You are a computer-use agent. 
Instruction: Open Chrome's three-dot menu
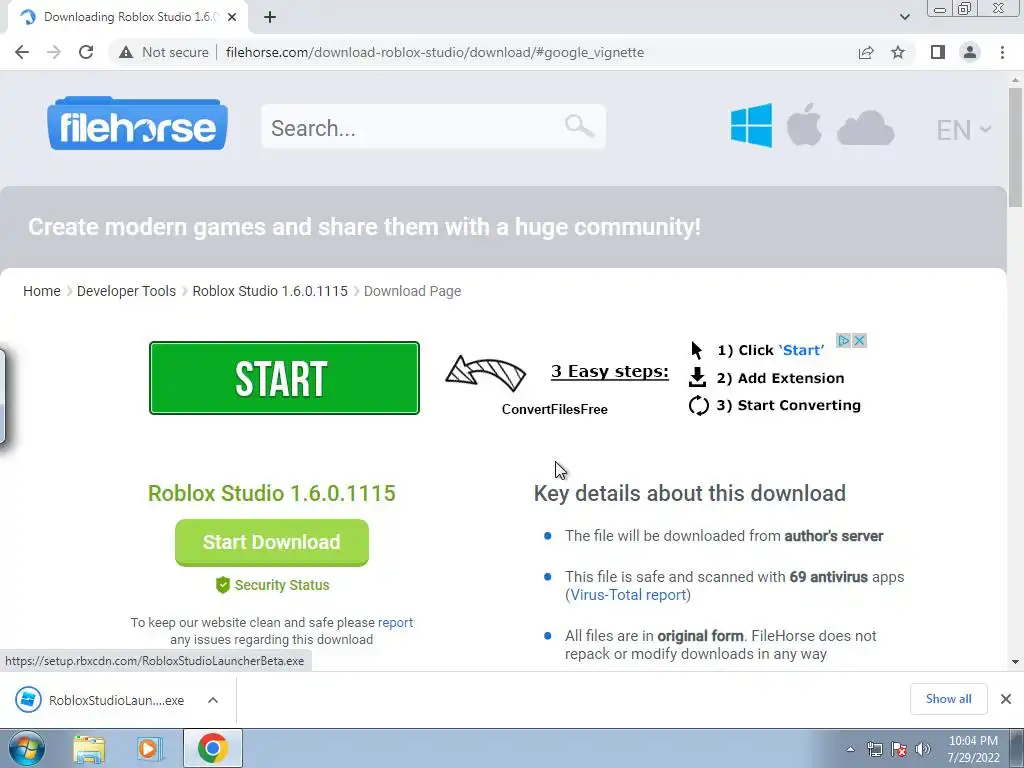pos(1002,52)
